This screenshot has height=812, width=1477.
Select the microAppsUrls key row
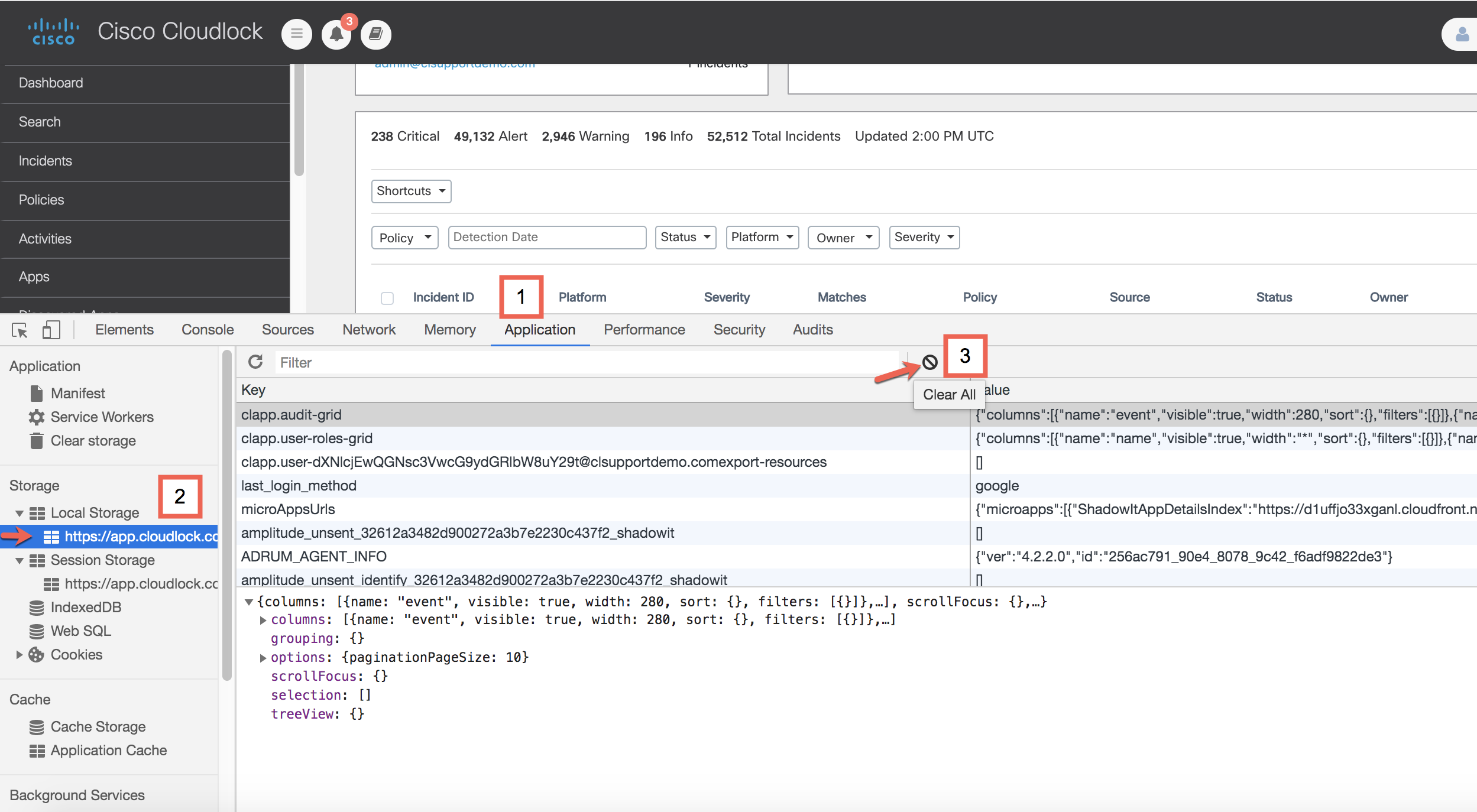tap(603, 509)
